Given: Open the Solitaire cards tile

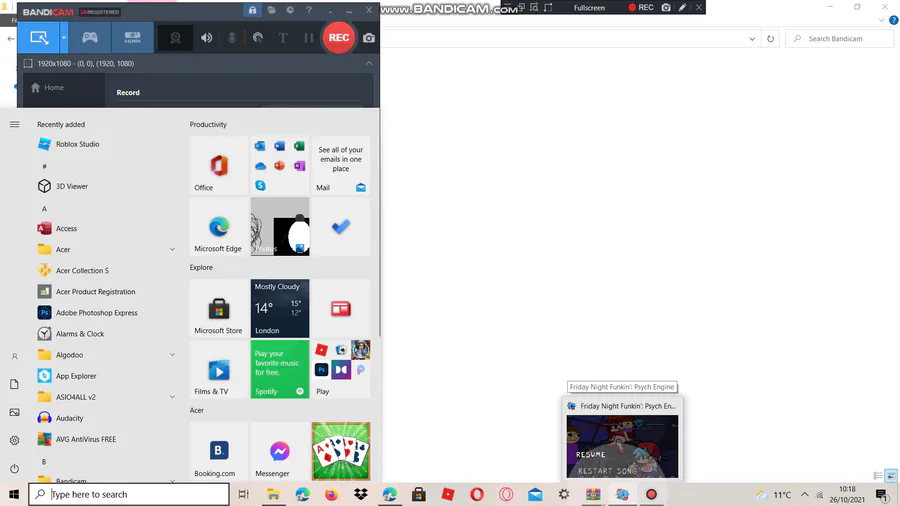Looking at the screenshot, I should coord(340,451).
